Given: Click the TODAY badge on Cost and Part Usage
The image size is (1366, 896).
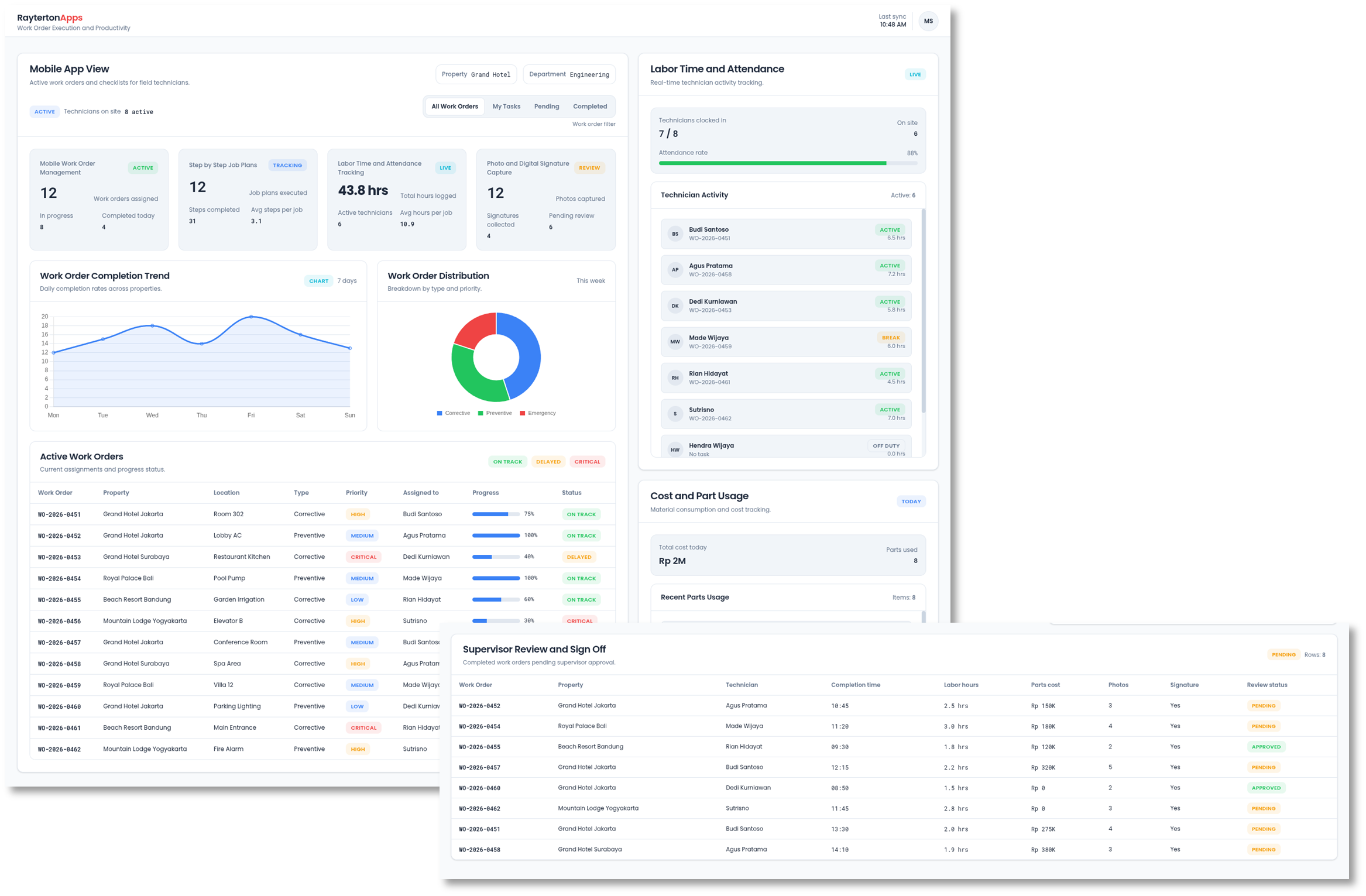Looking at the screenshot, I should click(x=911, y=502).
